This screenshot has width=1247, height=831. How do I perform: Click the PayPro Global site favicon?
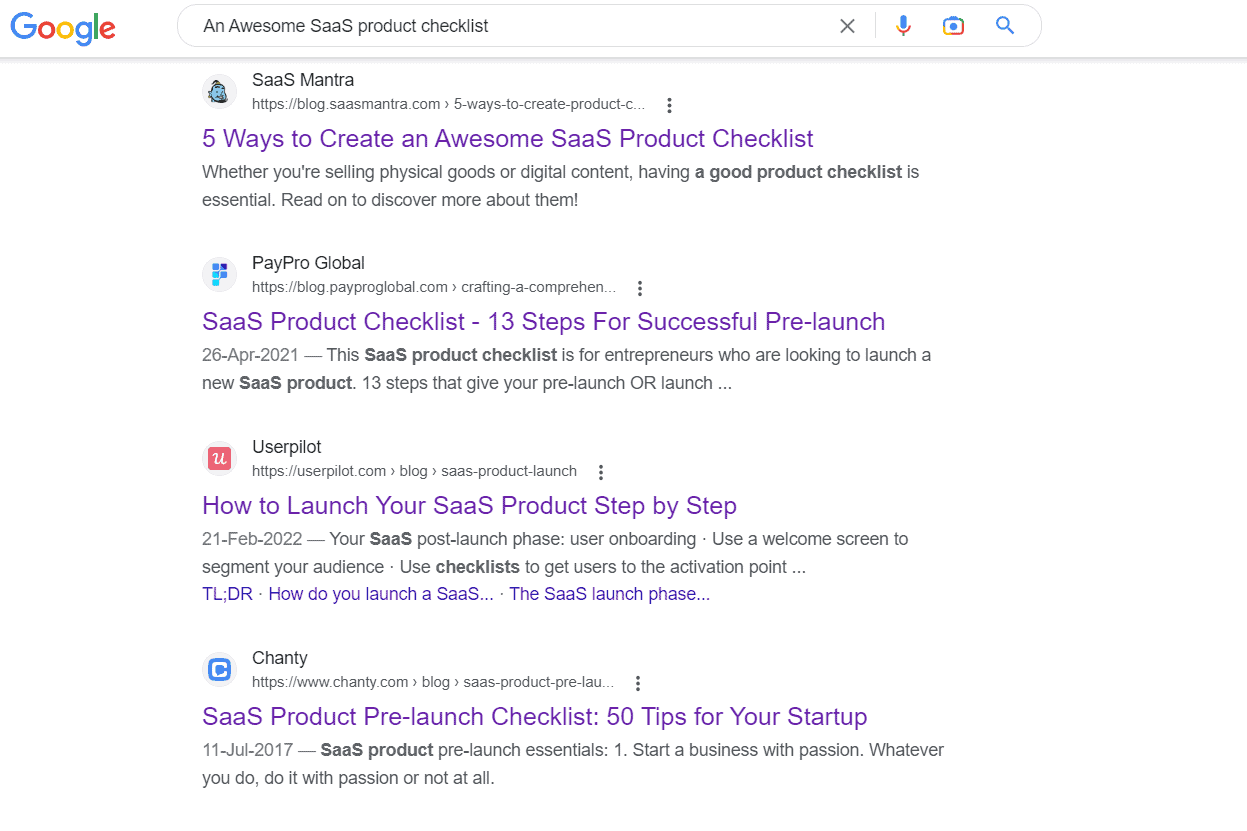pos(219,275)
